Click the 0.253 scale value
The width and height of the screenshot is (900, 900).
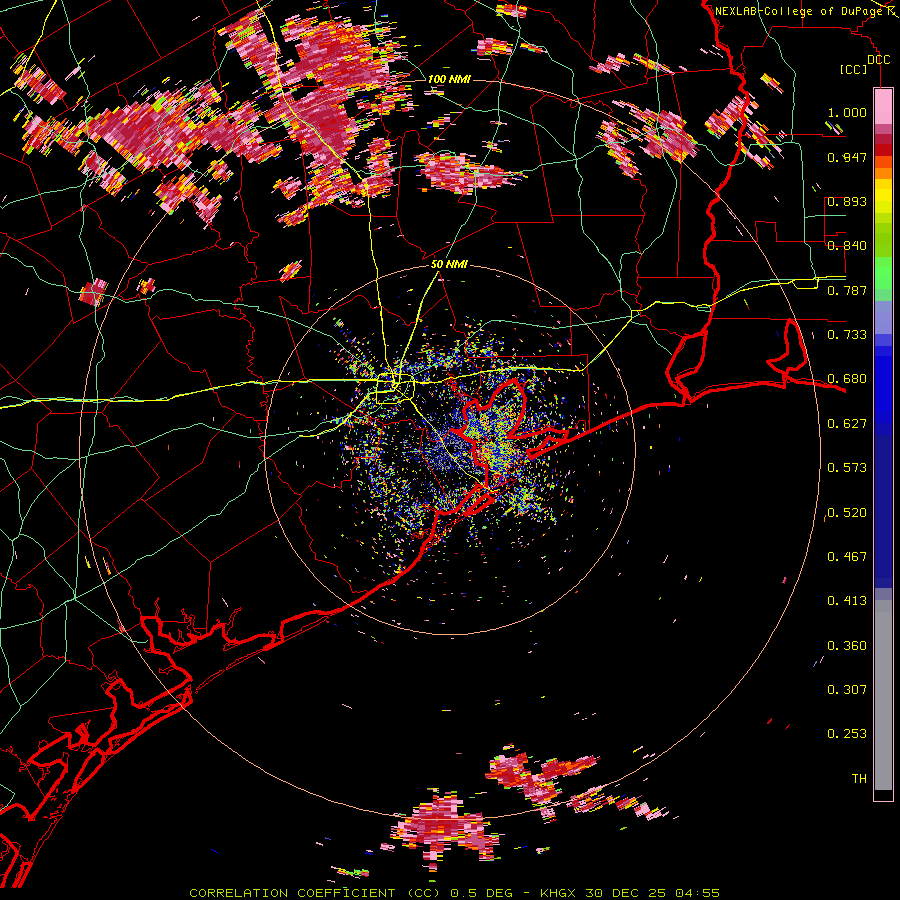pos(847,734)
